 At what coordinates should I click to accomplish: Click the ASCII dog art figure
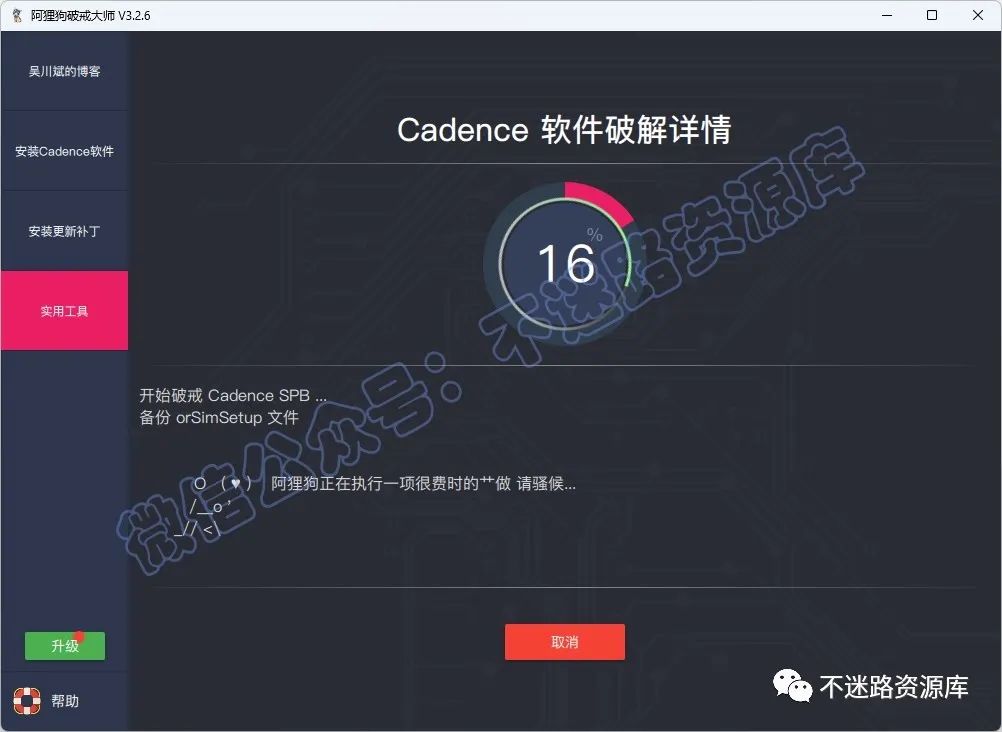click(x=211, y=506)
